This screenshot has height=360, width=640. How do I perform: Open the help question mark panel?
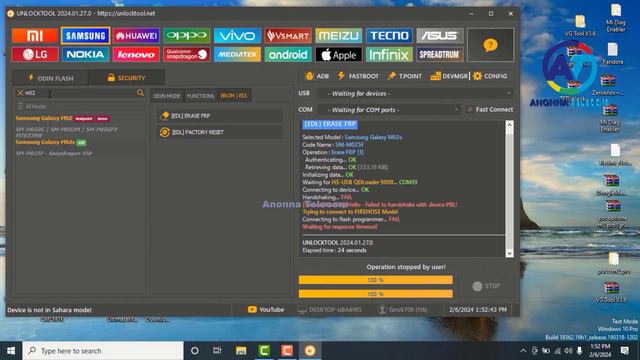coord(490,45)
